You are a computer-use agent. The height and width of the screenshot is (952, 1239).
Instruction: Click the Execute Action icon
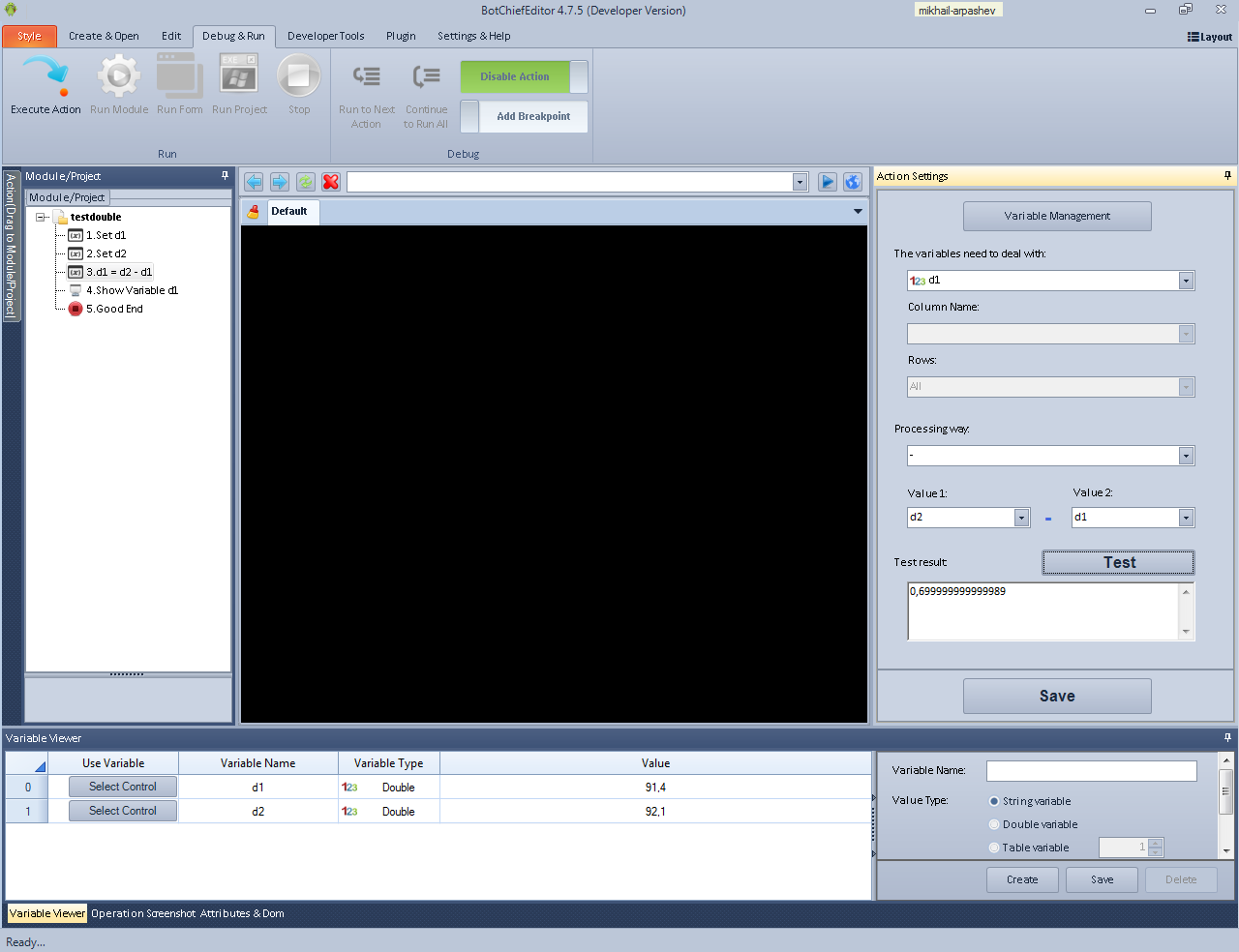(x=45, y=77)
